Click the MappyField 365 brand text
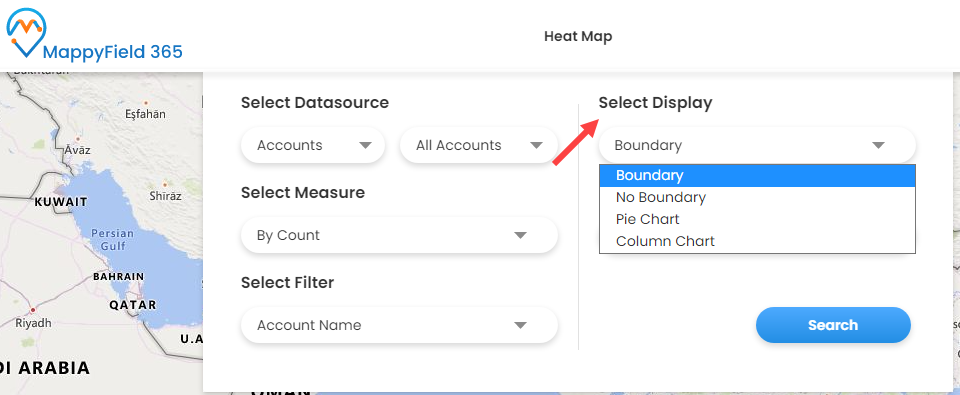This screenshot has height=395, width=960. [113, 52]
